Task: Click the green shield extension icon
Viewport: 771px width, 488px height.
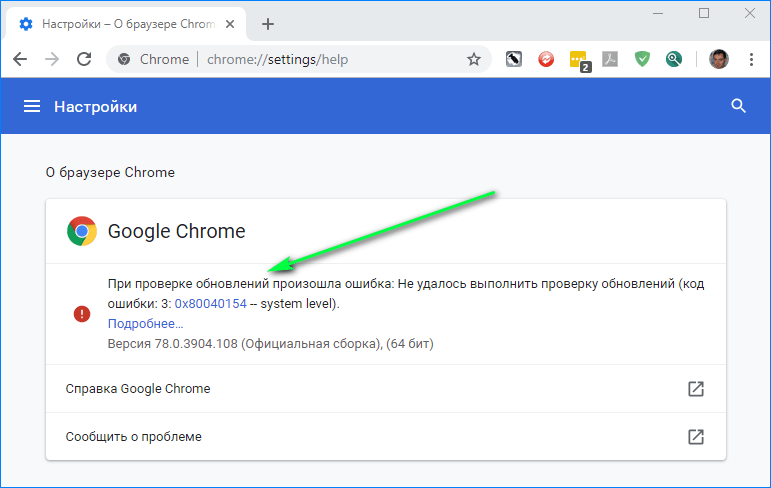Action: tap(642, 59)
